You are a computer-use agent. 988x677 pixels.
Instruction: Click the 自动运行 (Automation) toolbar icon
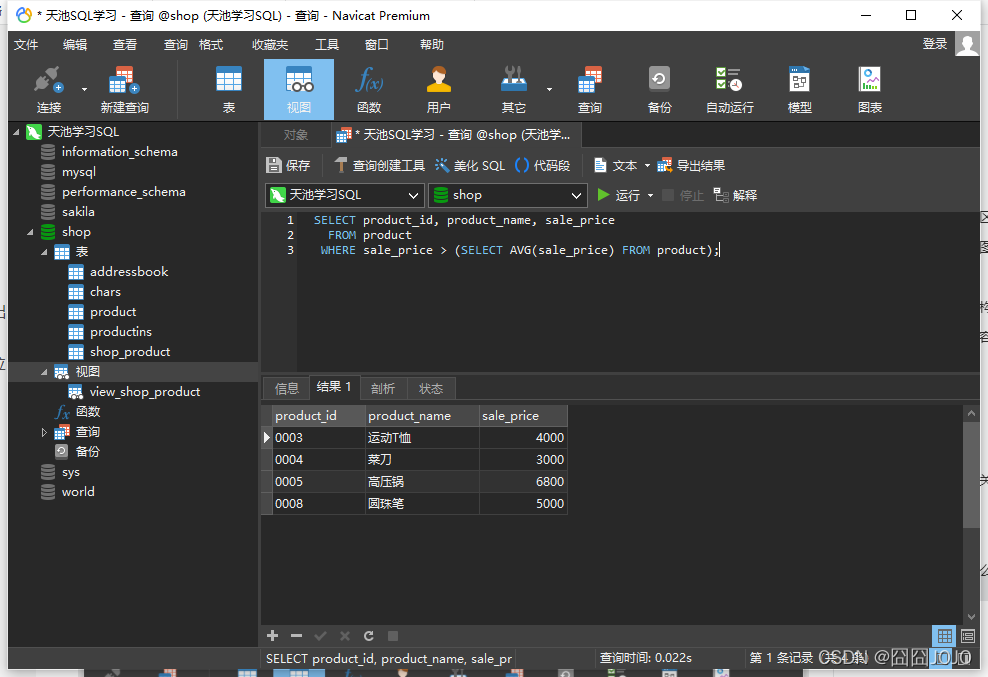click(x=730, y=90)
